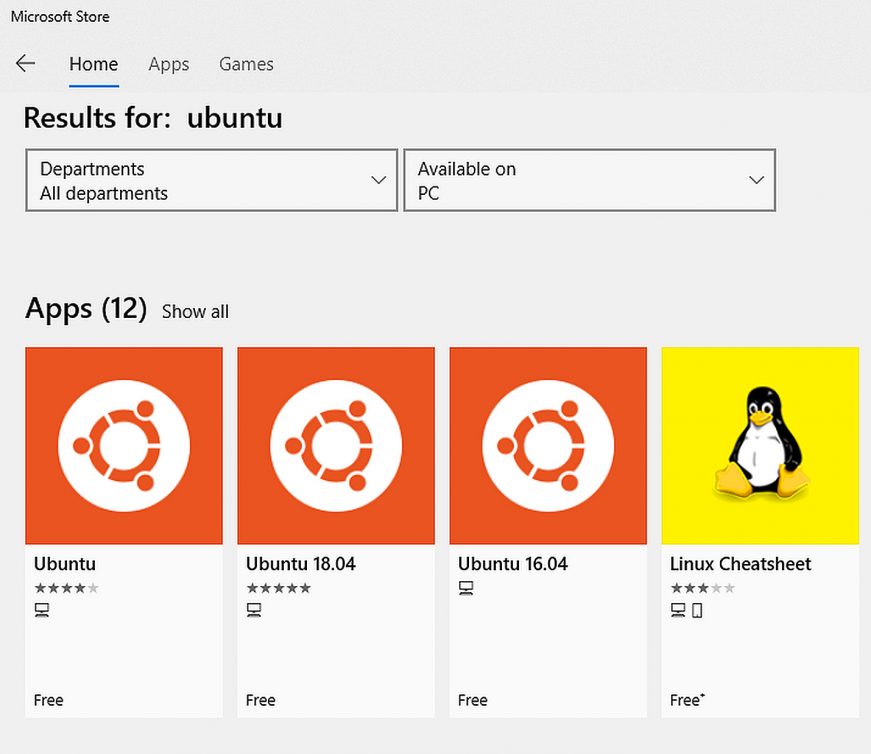
Task: Click the Microsoft Store window title
Action: click(60, 17)
